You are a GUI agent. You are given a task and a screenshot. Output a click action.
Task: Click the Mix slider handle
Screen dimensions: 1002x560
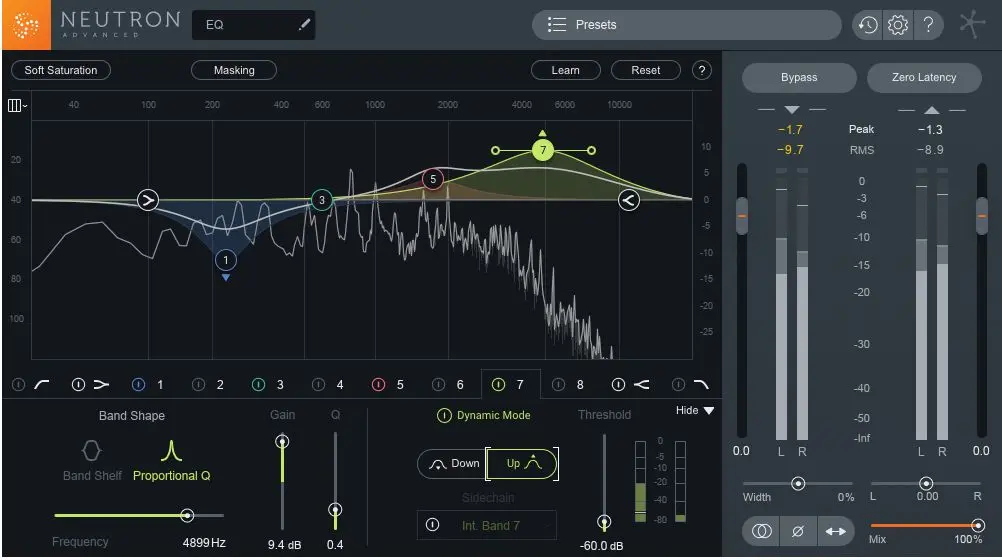(977, 525)
